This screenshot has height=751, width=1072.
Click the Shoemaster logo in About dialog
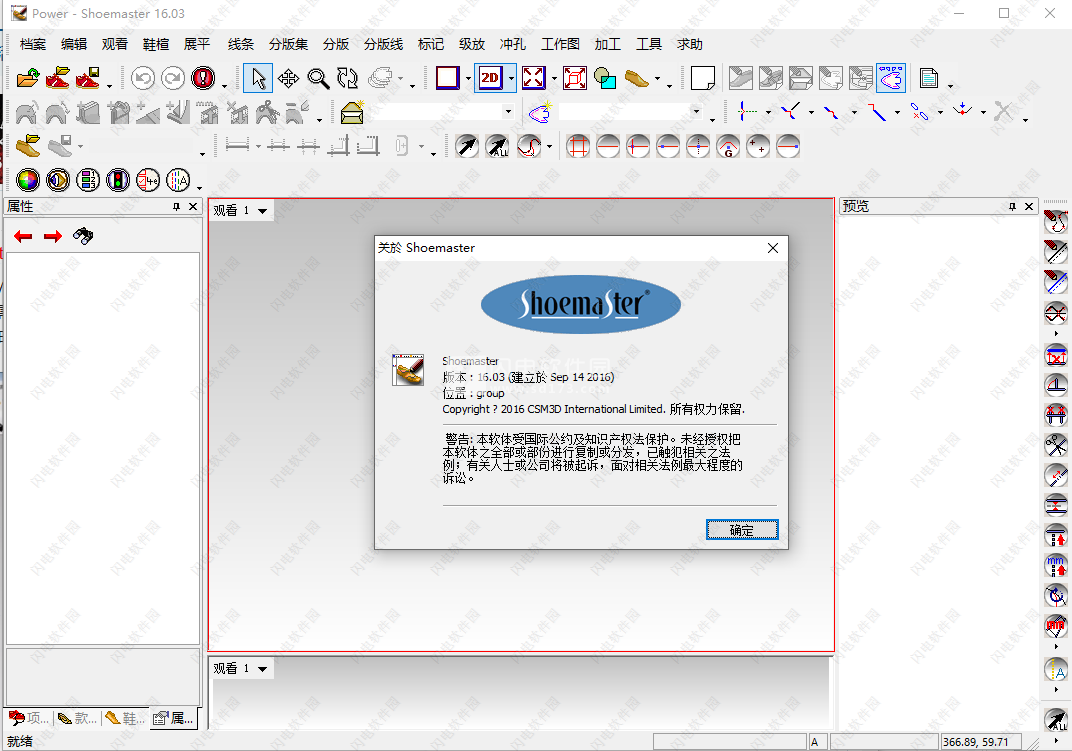[581, 304]
